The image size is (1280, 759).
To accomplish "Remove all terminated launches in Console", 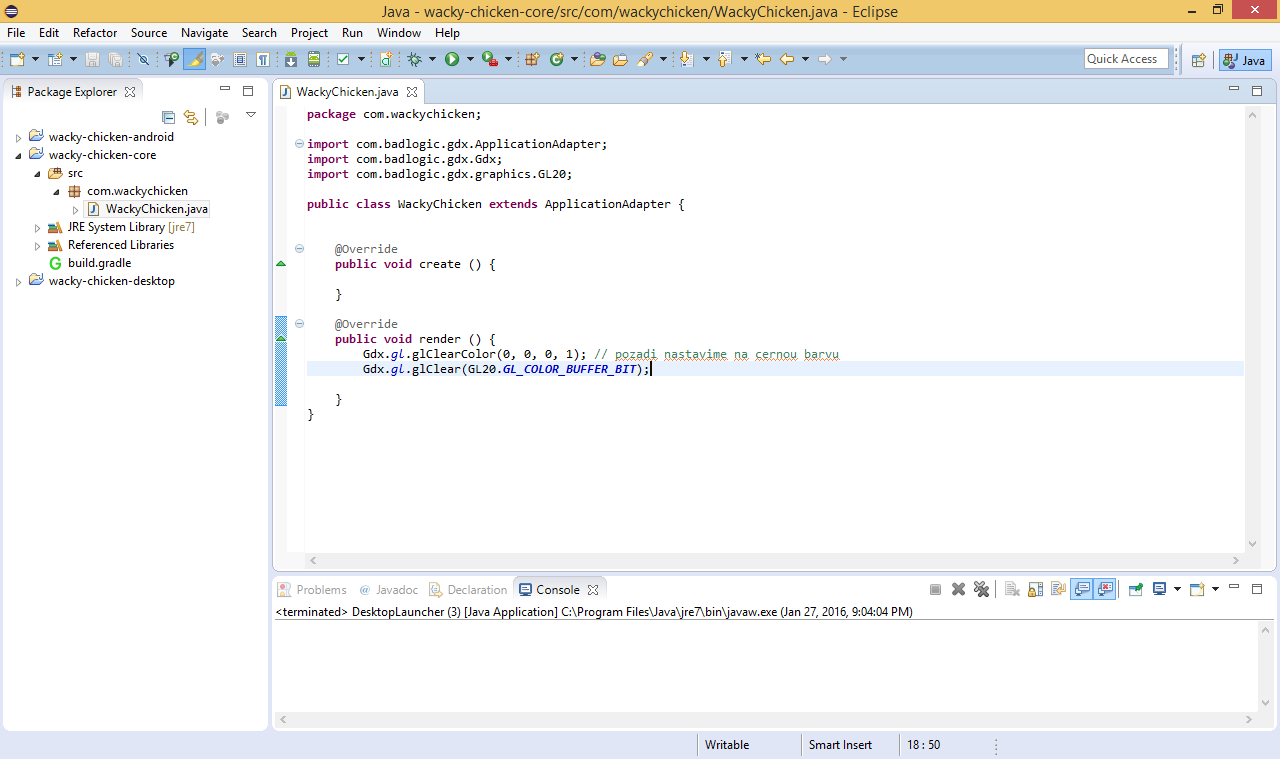I will [981, 590].
